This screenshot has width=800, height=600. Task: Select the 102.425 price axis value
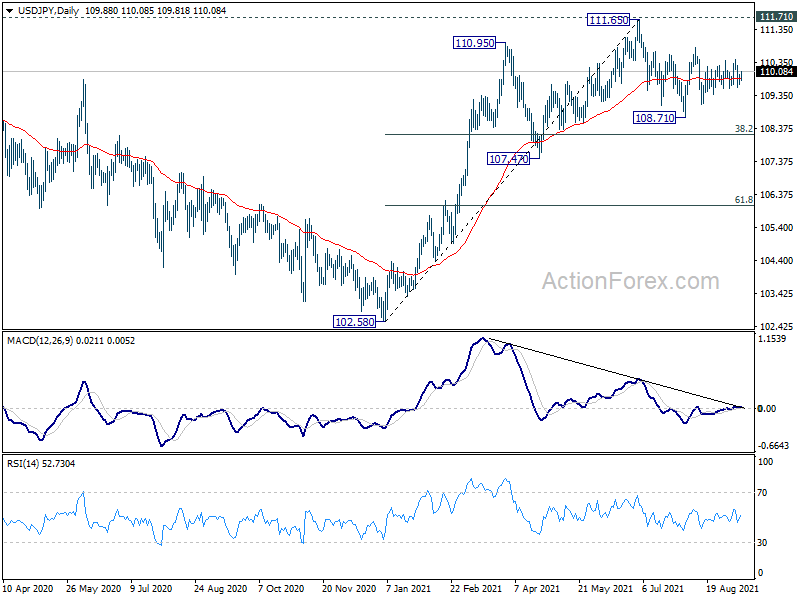tap(776, 327)
